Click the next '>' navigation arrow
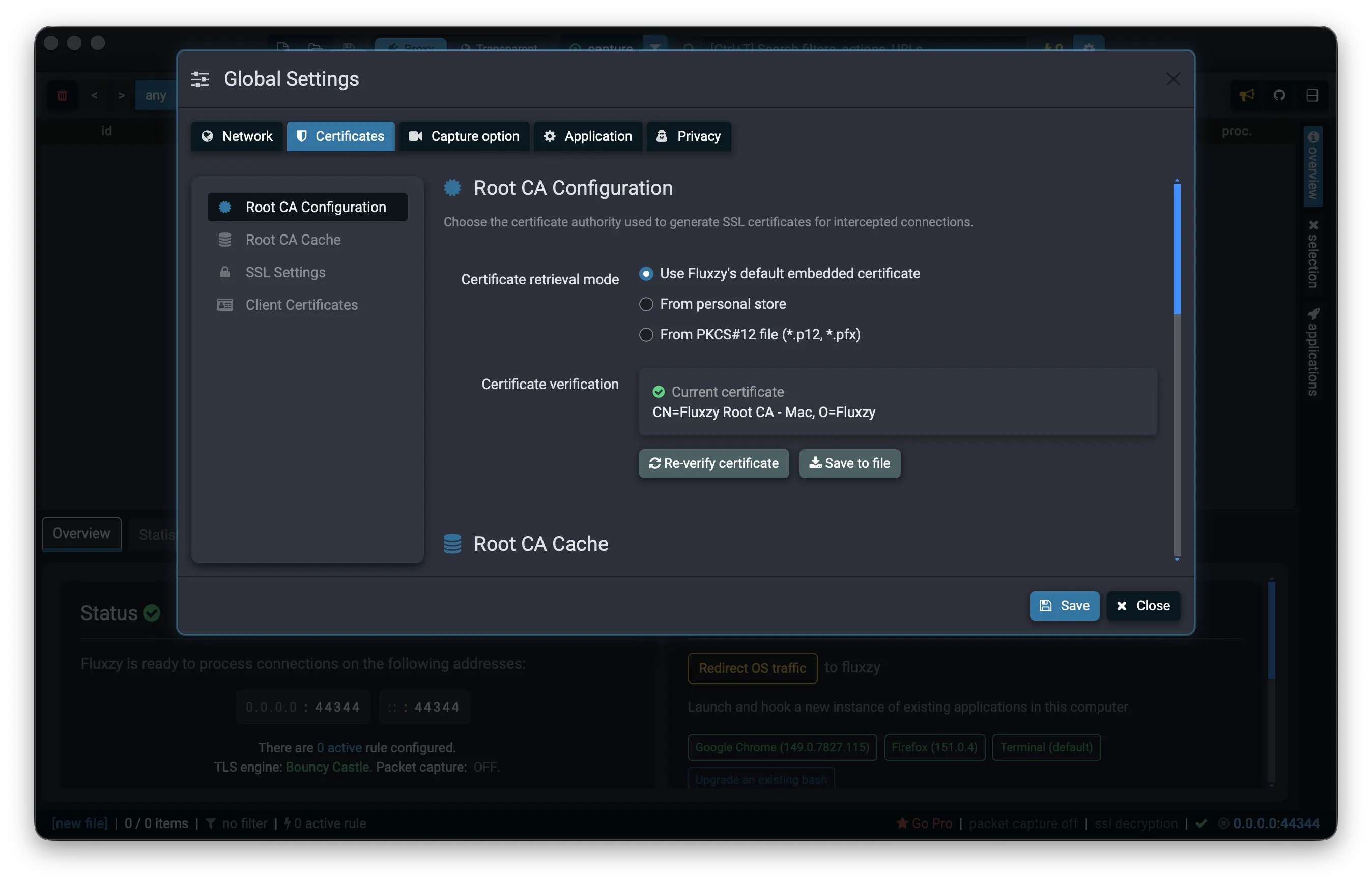The height and width of the screenshot is (883, 1372). point(121,95)
